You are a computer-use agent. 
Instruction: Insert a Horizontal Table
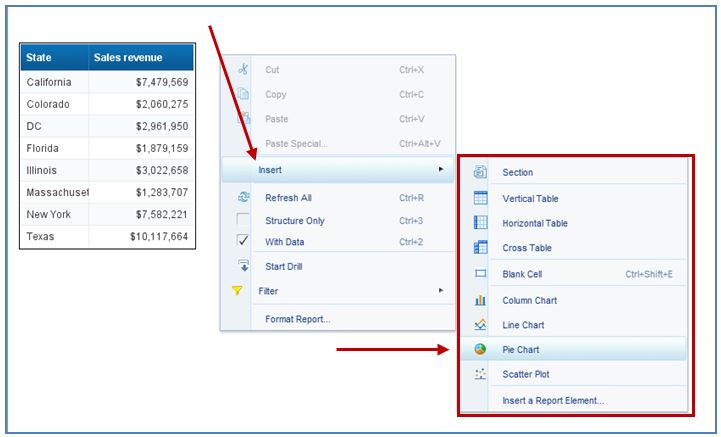tap(573, 223)
